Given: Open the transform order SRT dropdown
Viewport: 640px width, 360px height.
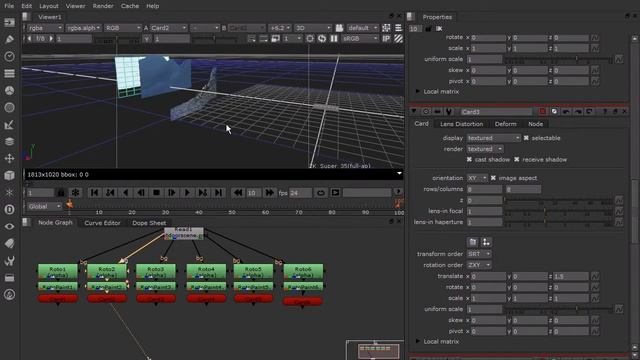Looking at the screenshot, I should (478, 254).
